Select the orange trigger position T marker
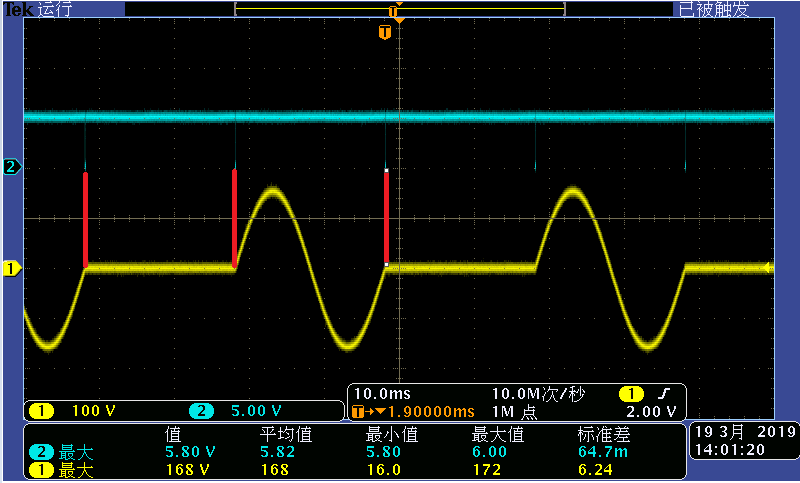 point(385,33)
